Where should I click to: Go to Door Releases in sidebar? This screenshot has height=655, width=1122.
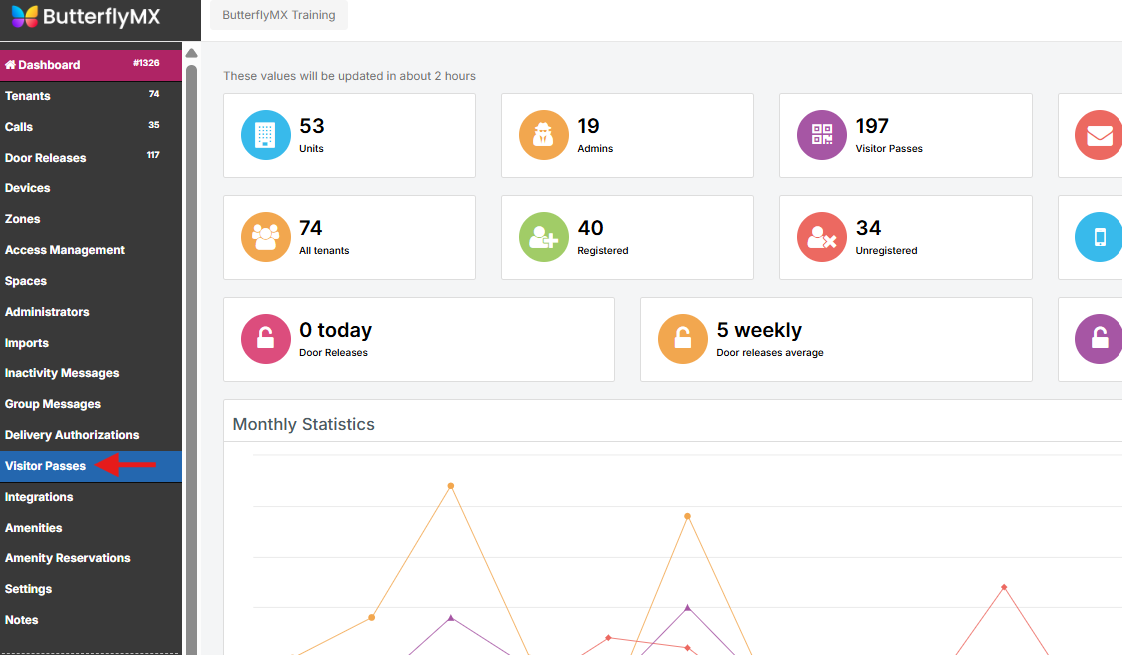point(46,158)
